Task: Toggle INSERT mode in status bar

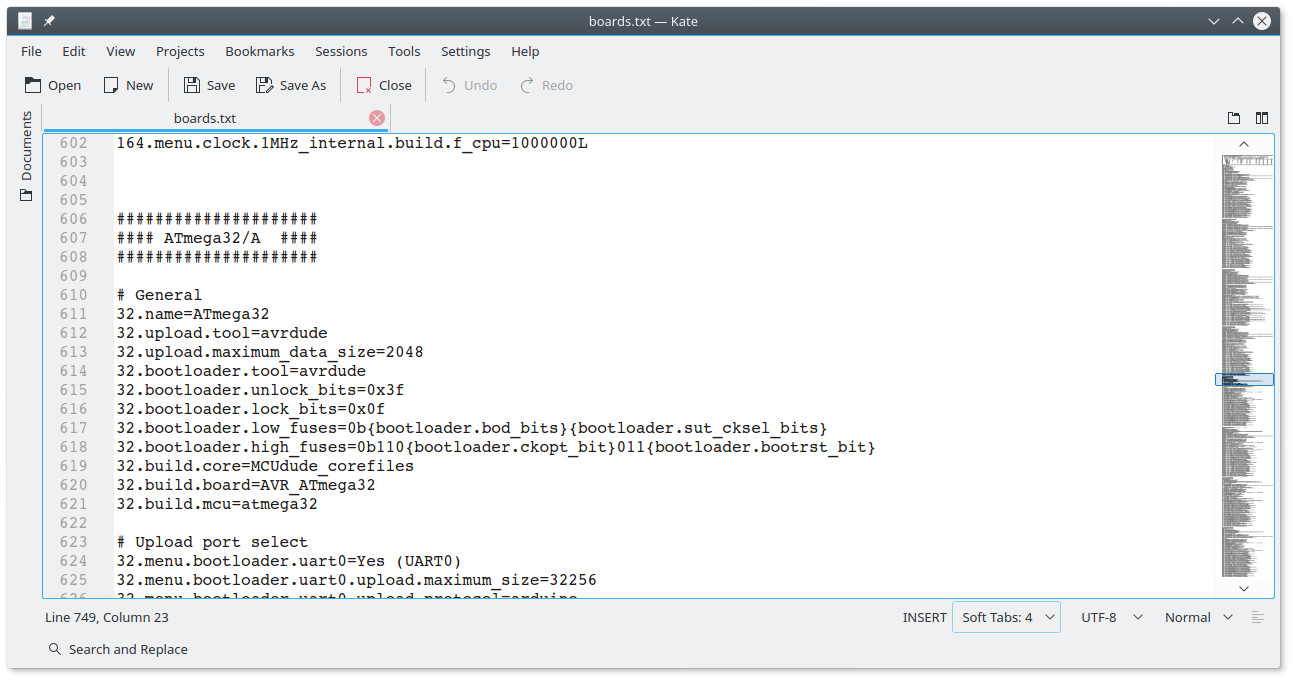Action: 924,617
